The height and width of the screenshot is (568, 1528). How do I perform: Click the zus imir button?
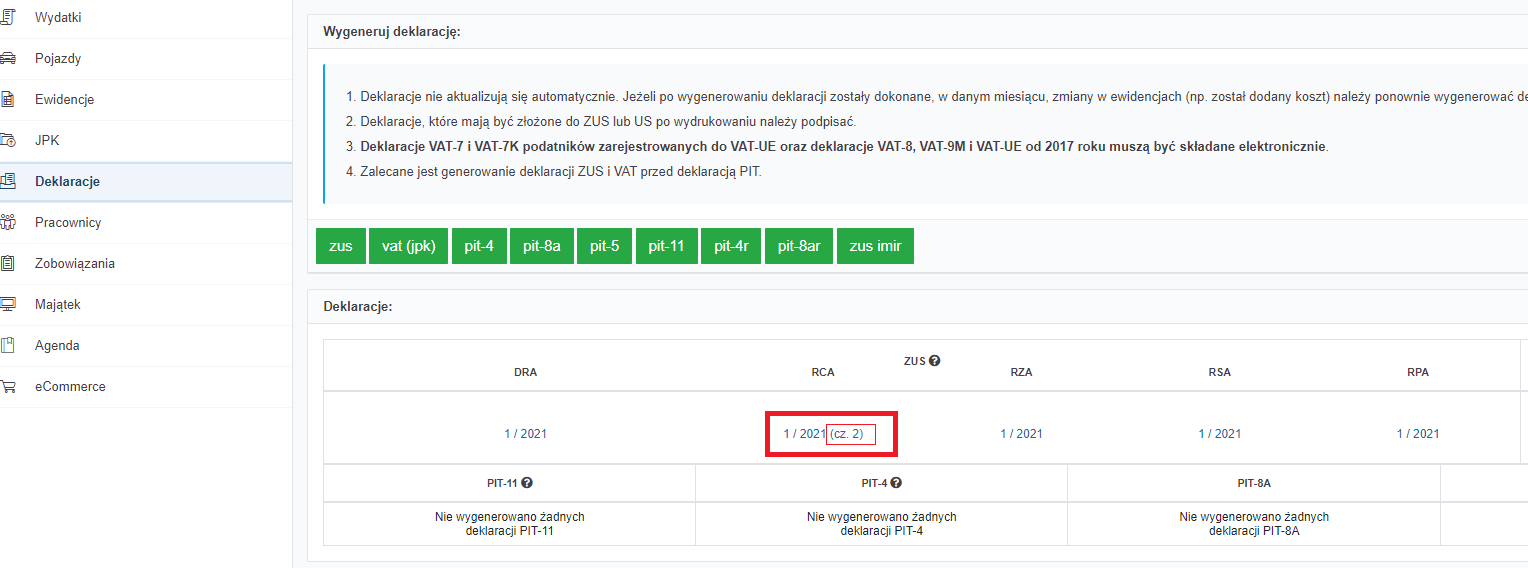pos(875,246)
